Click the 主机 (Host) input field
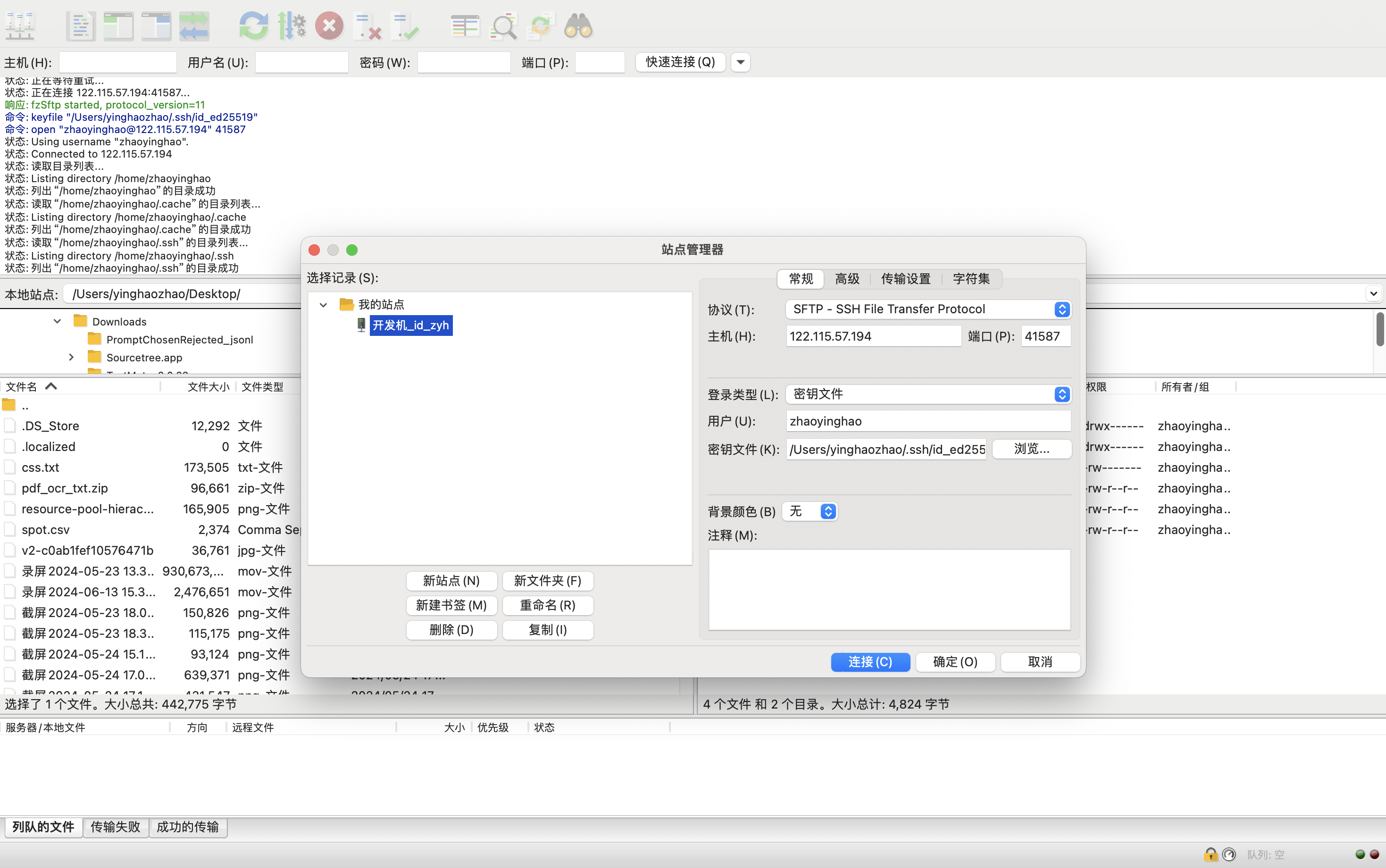 point(870,335)
